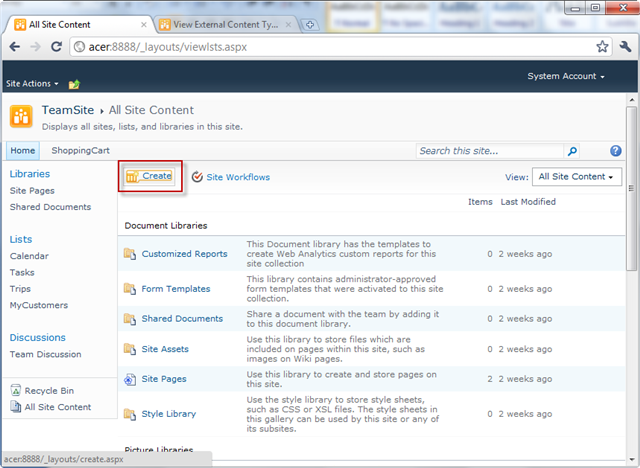Click the Site Workflows icon

point(197,177)
